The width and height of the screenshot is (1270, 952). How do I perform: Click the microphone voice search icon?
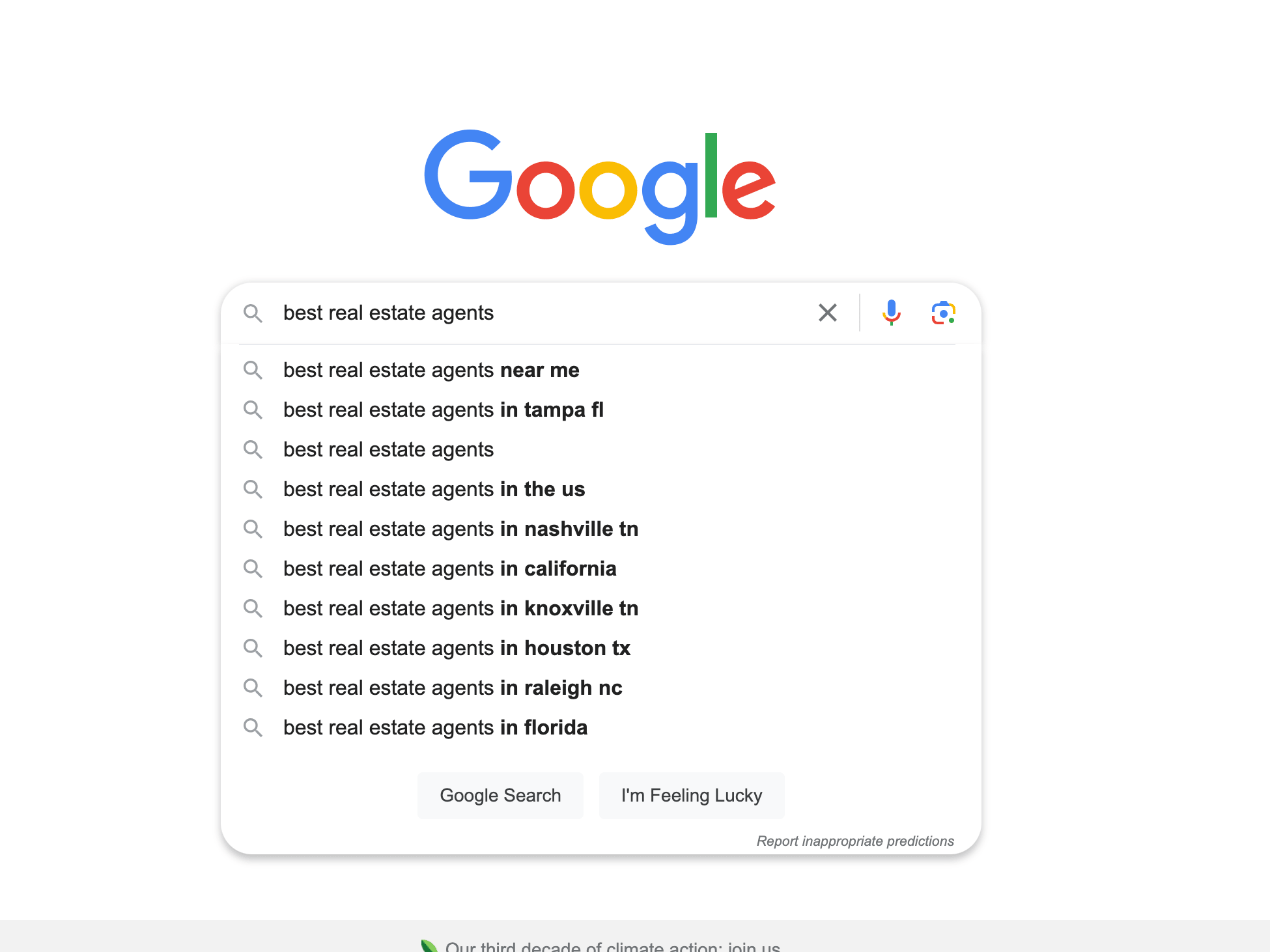point(891,313)
